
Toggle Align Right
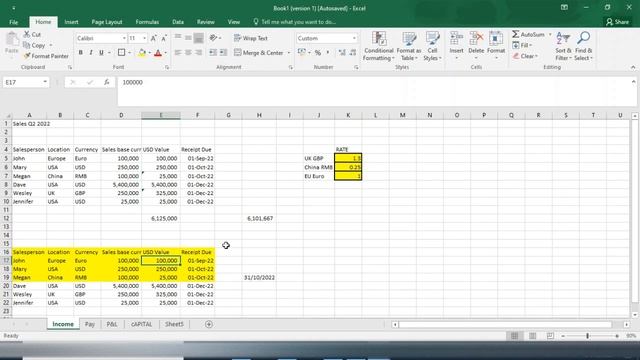[x=198, y=53]
